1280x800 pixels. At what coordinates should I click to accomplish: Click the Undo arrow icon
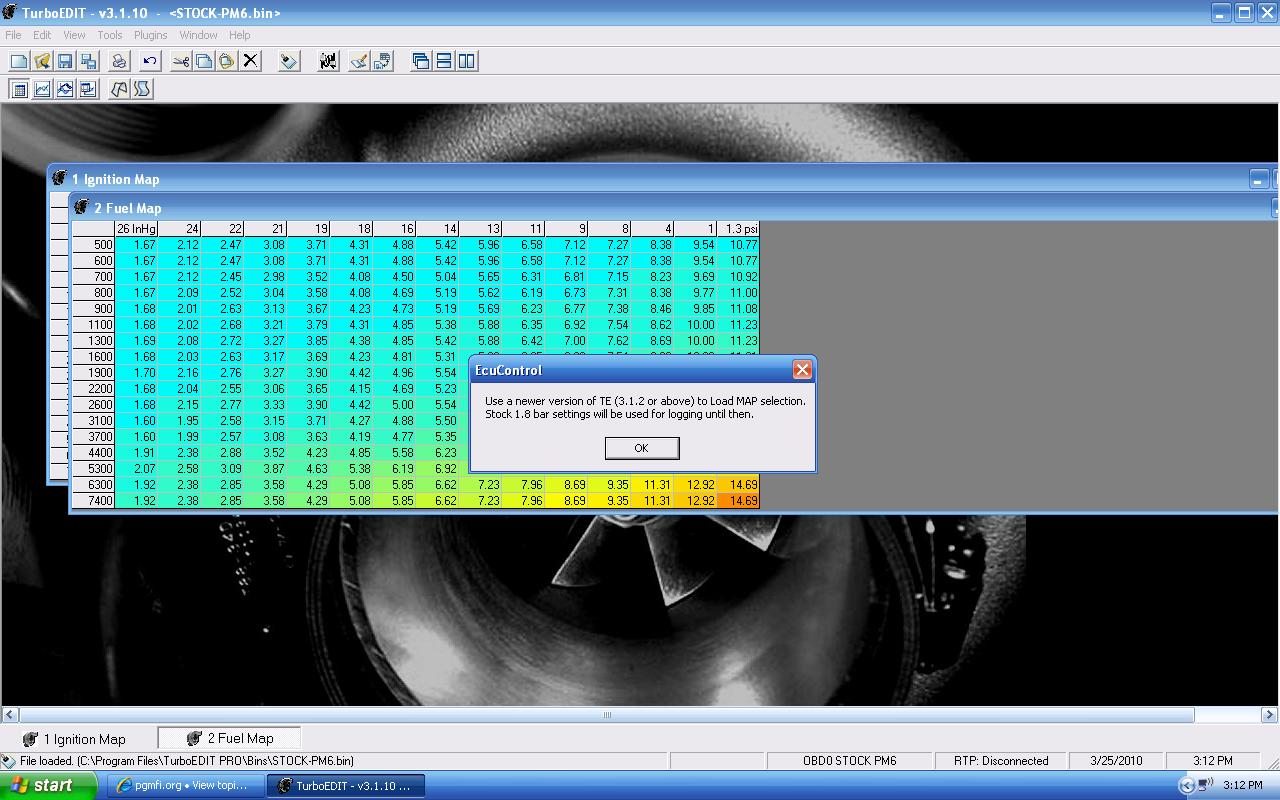pos(150,62)
